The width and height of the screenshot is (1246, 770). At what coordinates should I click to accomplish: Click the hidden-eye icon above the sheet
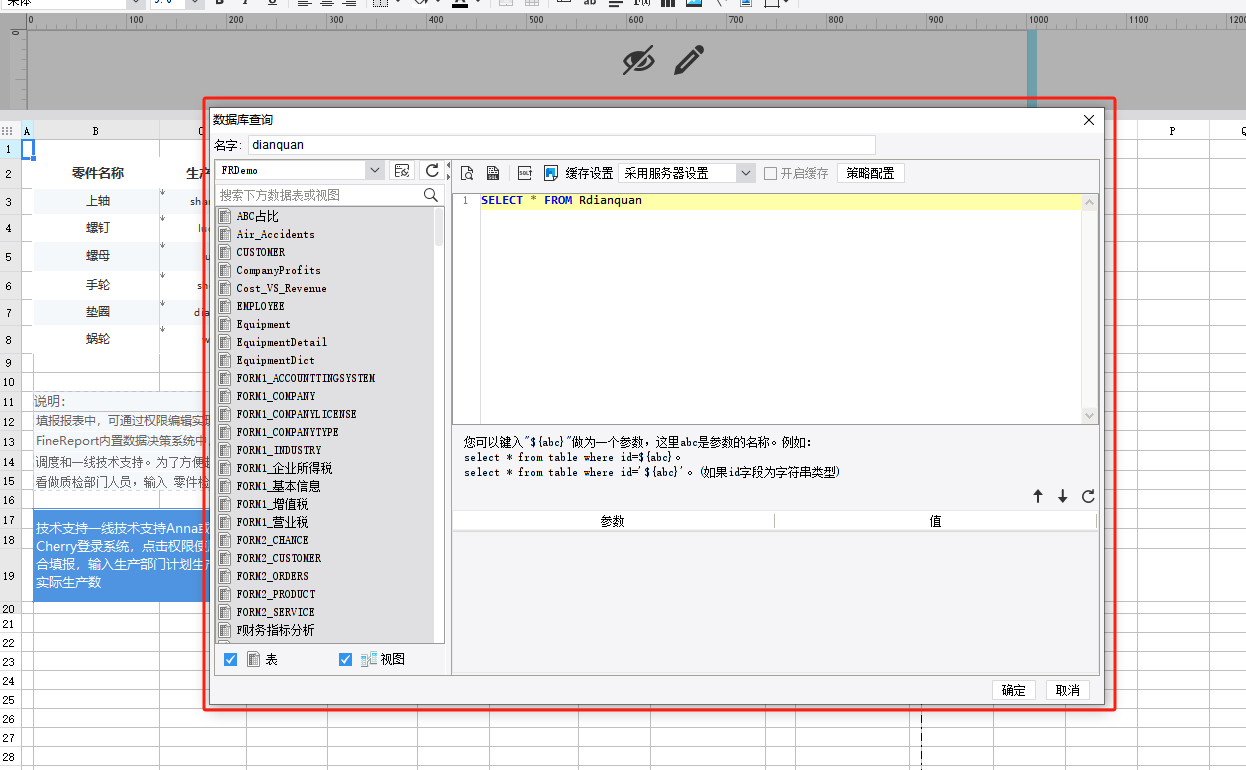pos(639,60)
